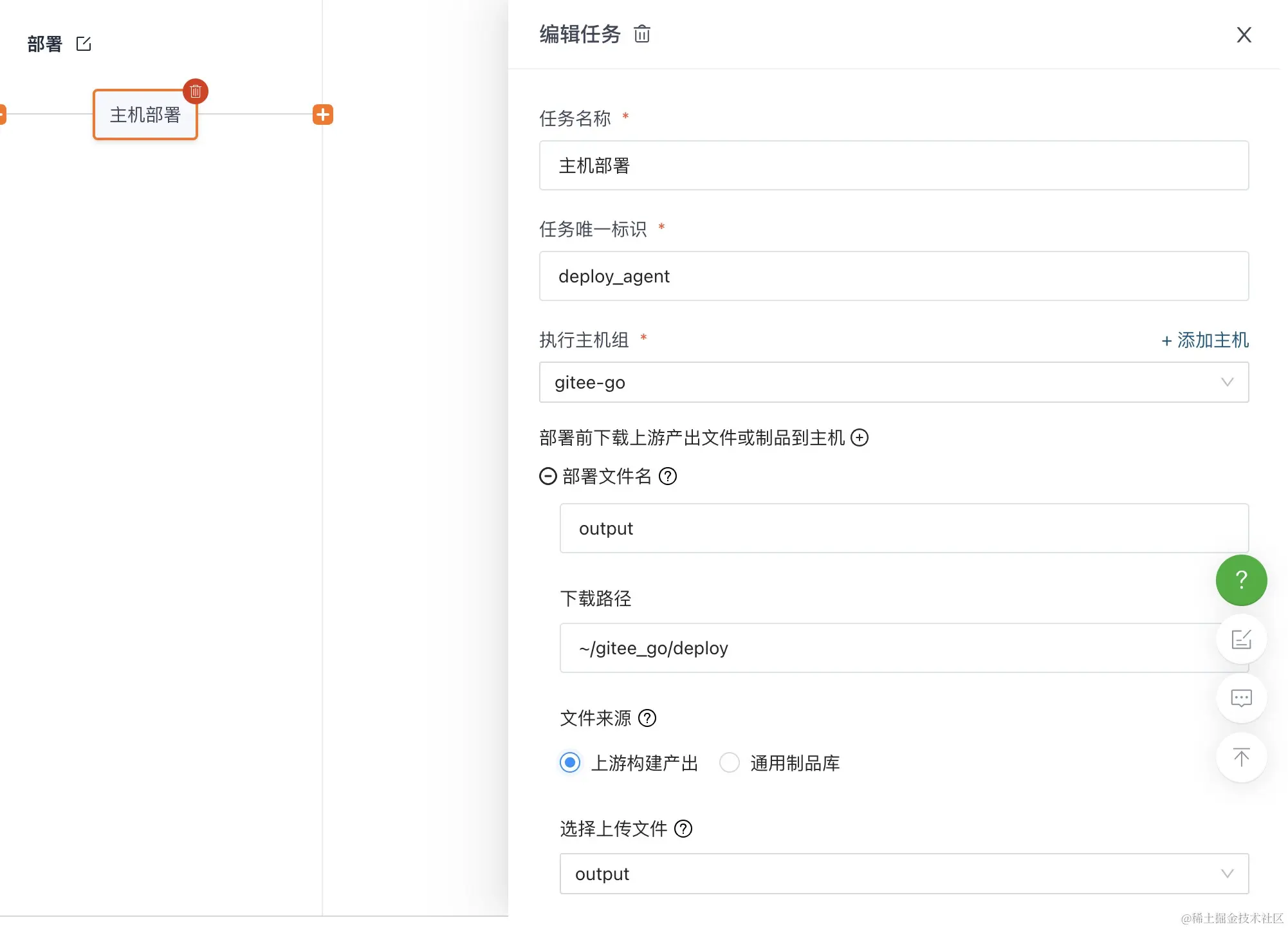Select 通用制品库 radio option

tap(730, 763)
